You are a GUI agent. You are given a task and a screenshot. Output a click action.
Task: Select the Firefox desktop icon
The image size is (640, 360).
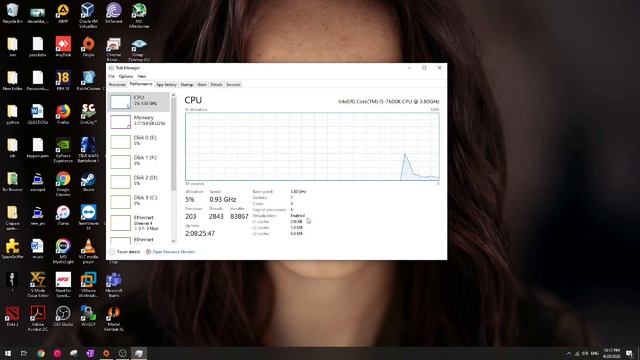tap(63, 114)
